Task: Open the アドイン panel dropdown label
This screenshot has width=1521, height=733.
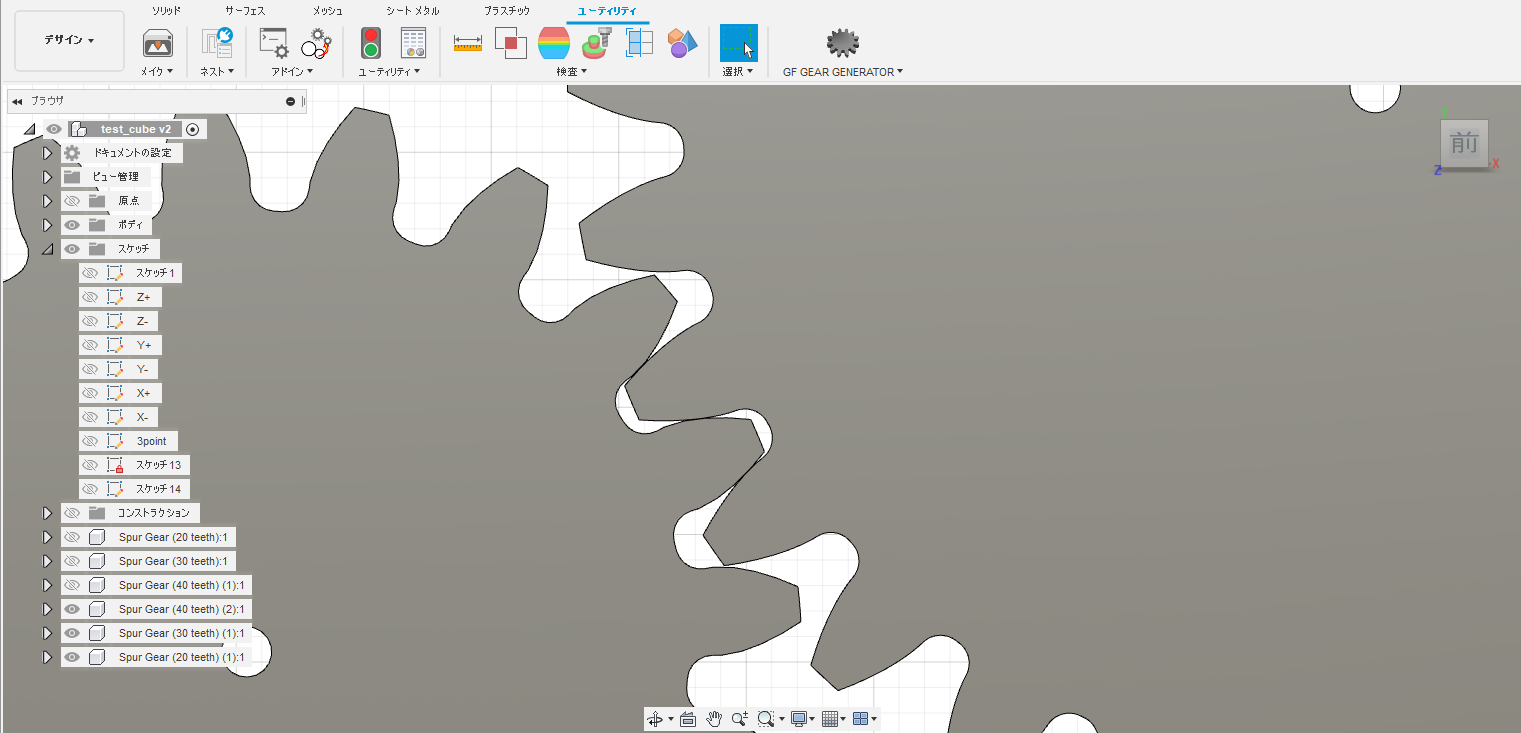Action: click(292, 72)
